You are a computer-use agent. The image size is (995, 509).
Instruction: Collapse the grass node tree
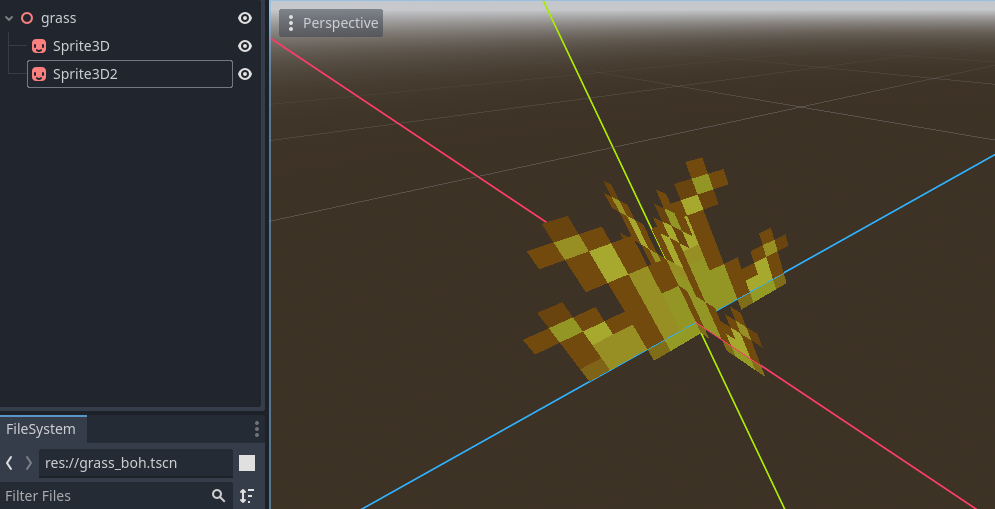(x=9, y=18)
